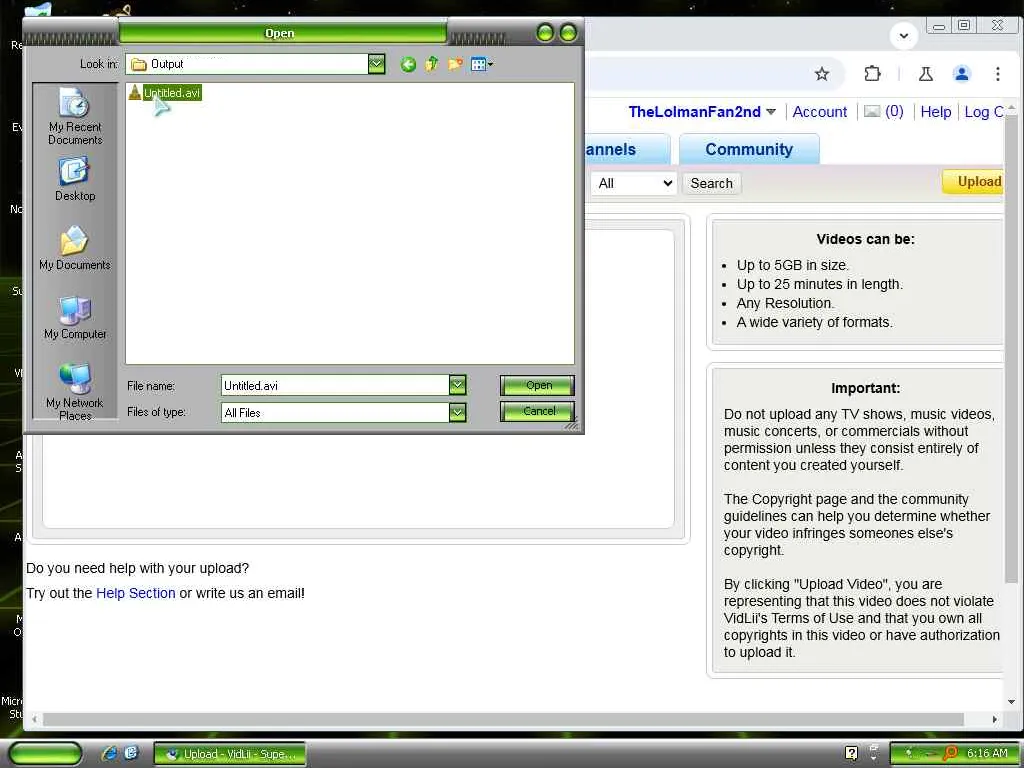
Task: Expand the File name dropdown arrow
Action: [458, 385]
